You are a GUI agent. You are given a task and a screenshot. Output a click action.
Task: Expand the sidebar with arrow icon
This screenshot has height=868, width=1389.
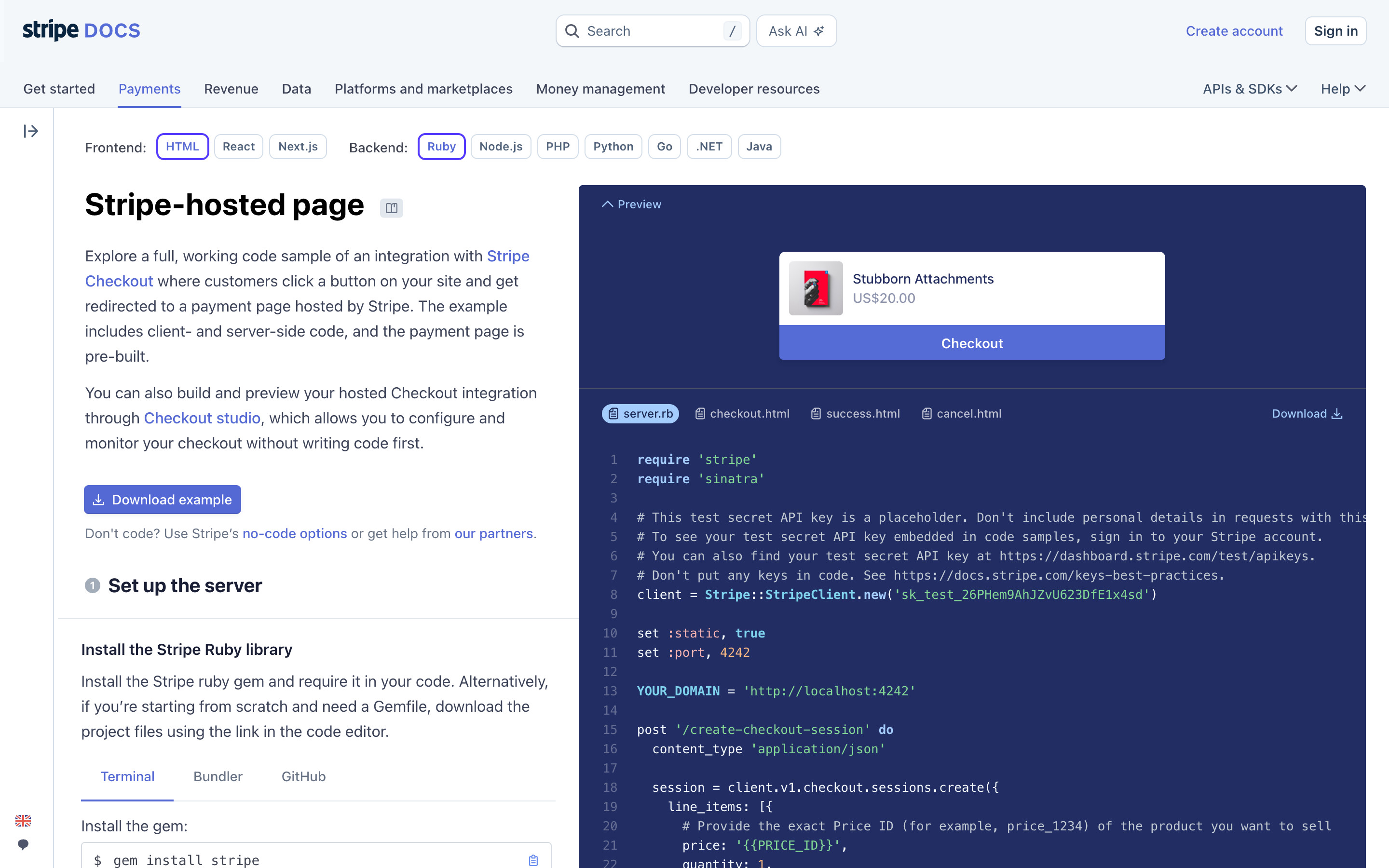pyautogui.click(x=31, y=132)
